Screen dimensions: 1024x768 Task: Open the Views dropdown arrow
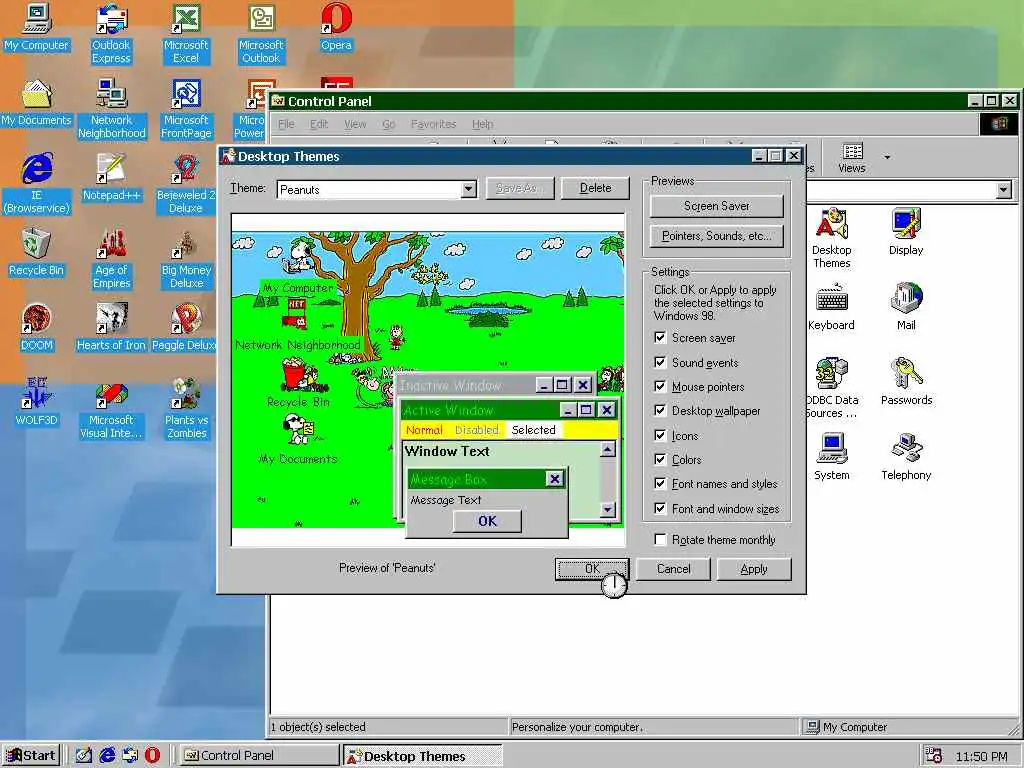[x=887, y=157]
